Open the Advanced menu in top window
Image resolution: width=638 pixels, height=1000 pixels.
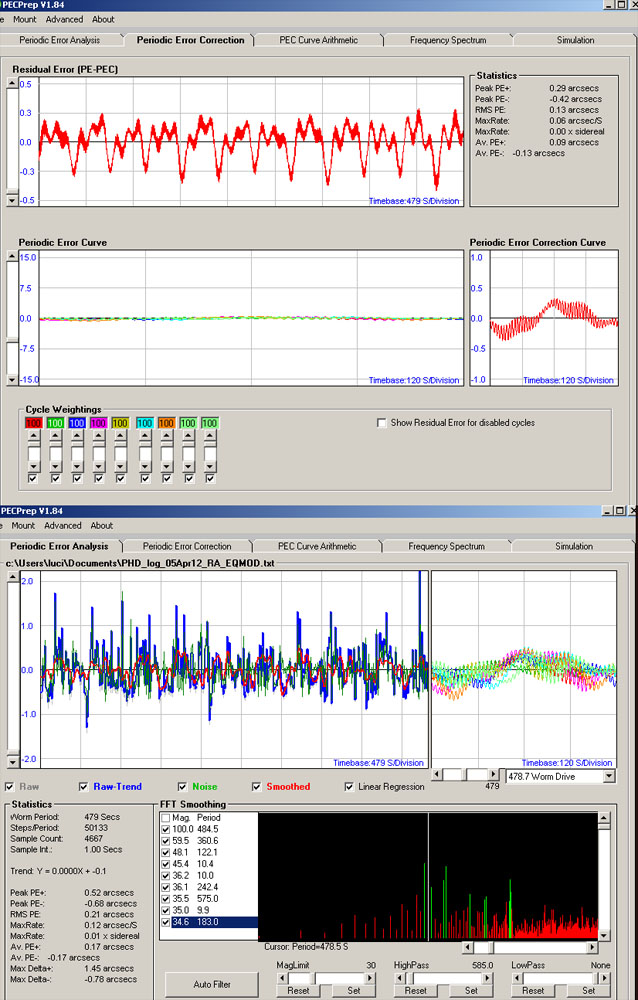click(x=64, y=19)
